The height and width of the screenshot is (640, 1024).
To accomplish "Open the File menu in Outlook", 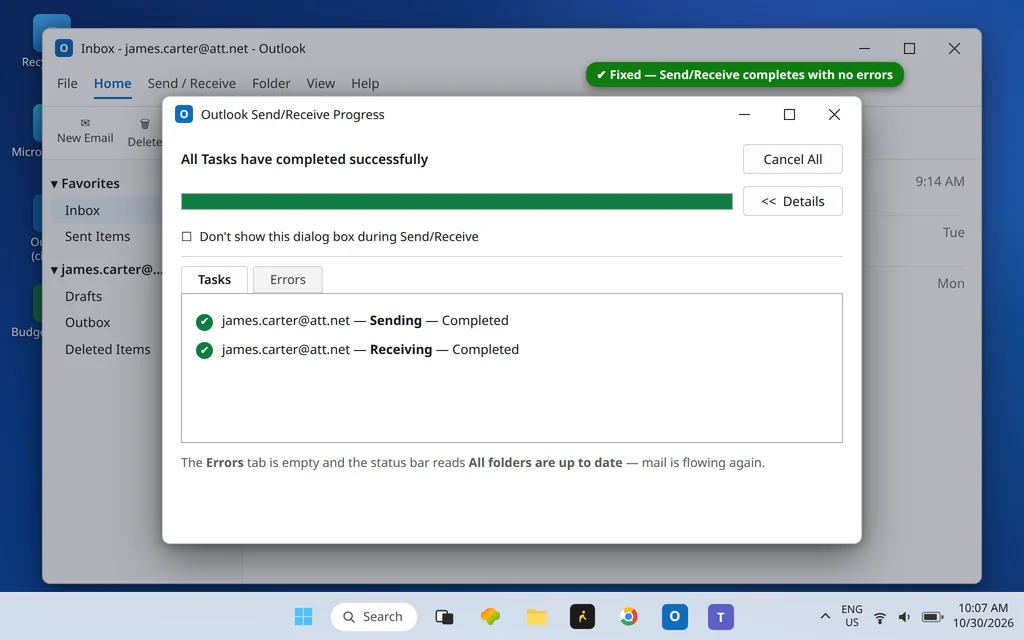I will pos(67,84).
